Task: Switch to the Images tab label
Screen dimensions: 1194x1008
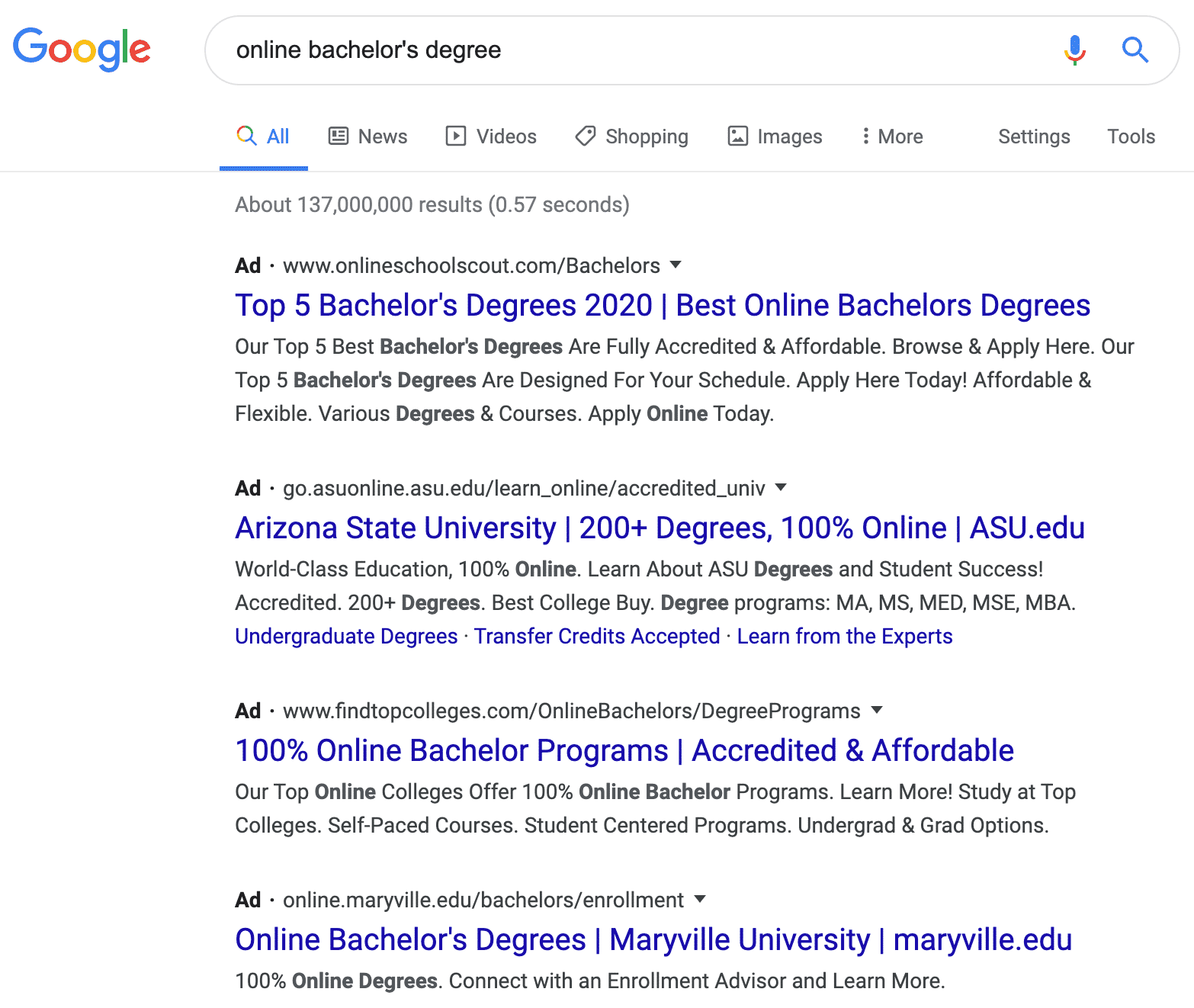Action: tap(790, 136)
